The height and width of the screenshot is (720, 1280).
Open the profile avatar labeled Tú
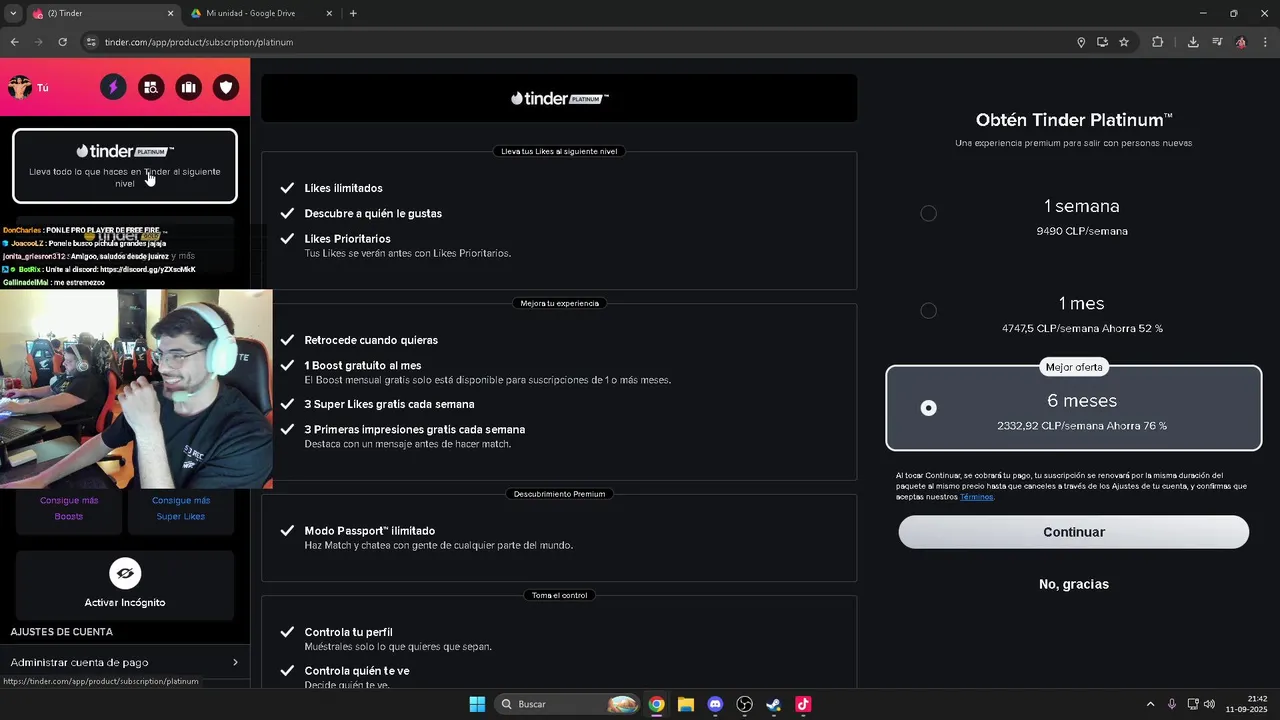tap(20, 88)
